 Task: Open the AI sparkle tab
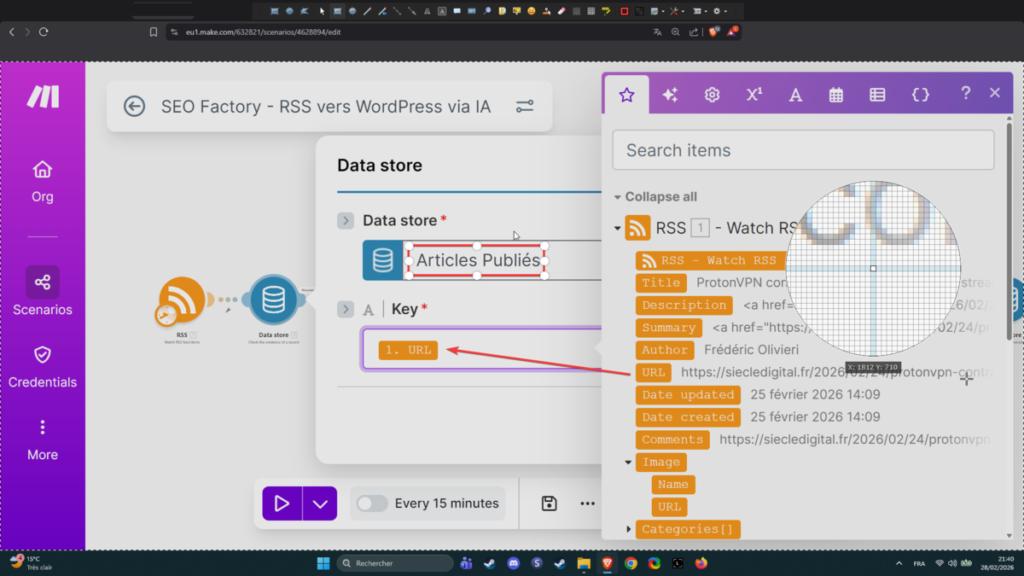[x=670, y=94]
